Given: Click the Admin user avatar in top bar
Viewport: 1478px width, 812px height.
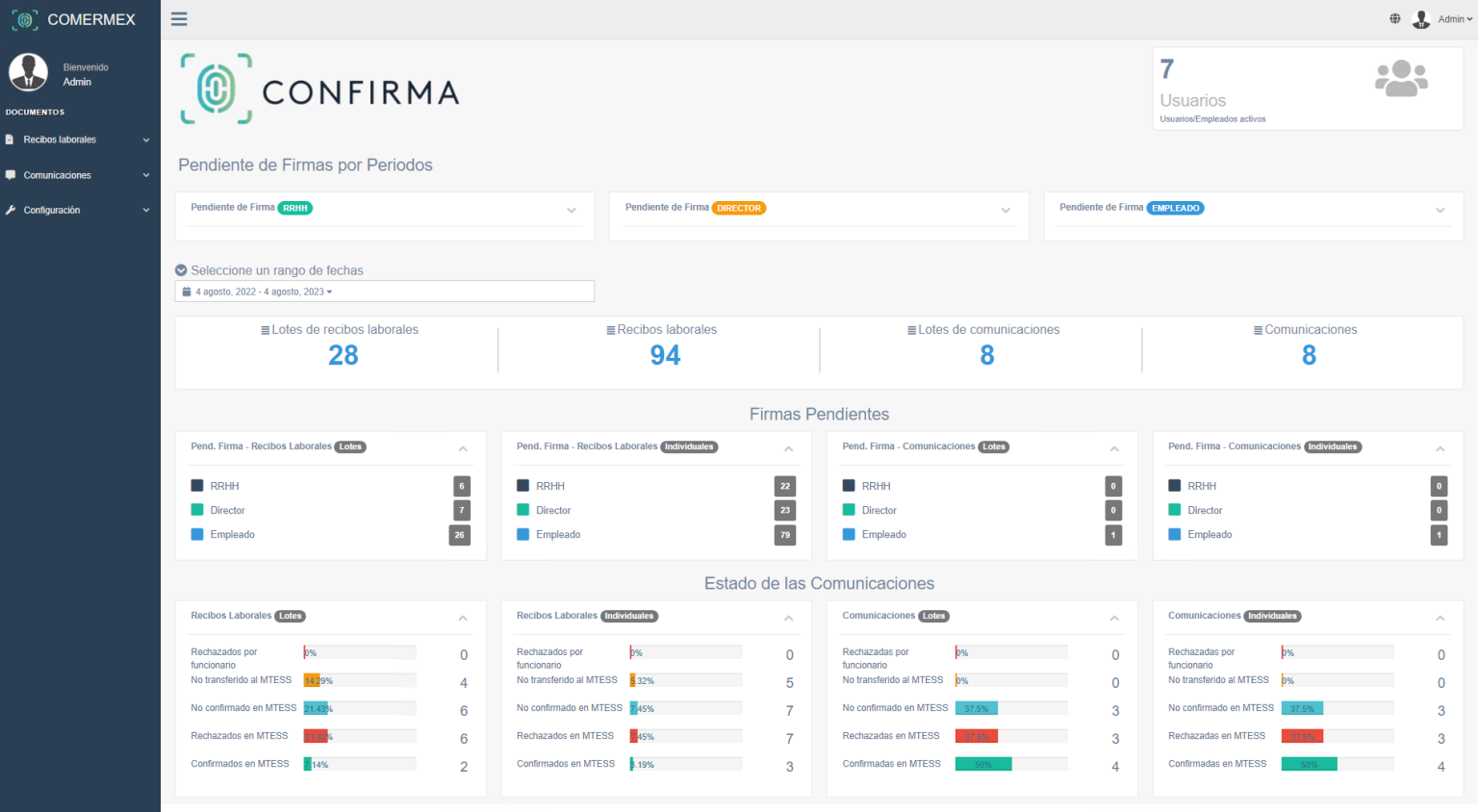Looking at the screenshot, I should pos(1421,19).
